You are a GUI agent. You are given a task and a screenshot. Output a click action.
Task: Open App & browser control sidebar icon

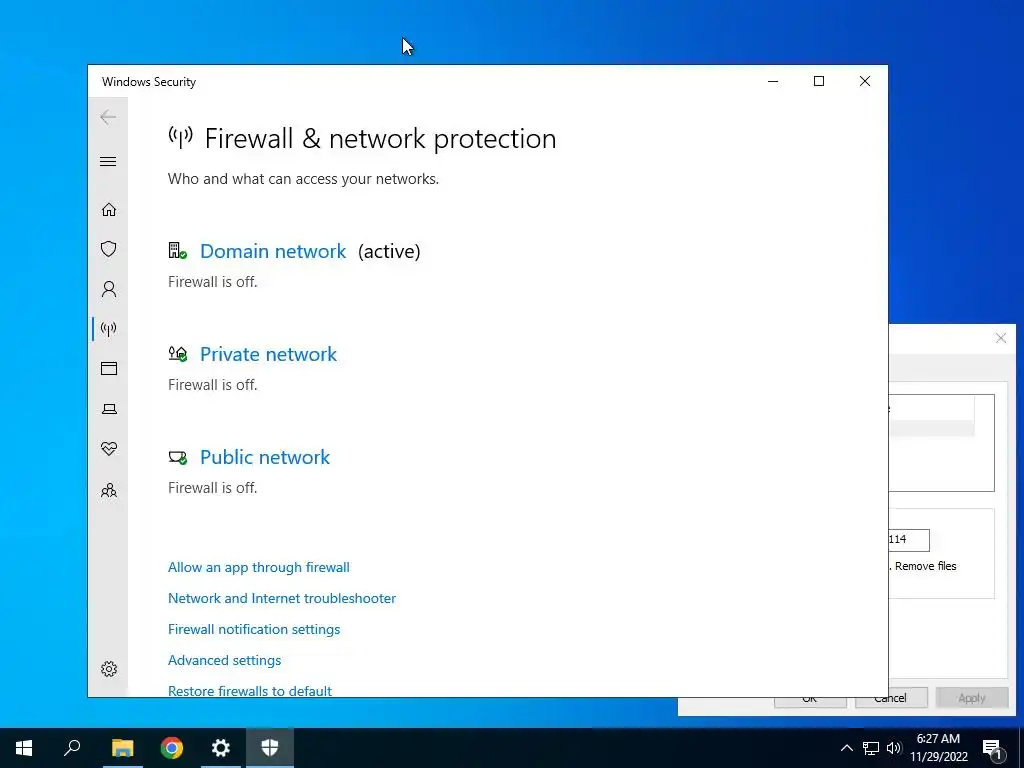[108, 368]
